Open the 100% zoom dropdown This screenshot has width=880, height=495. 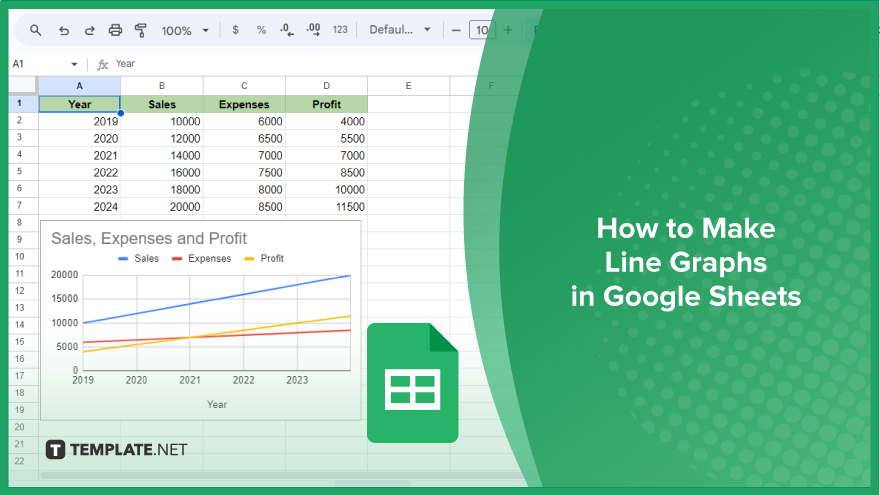[185, 30]
